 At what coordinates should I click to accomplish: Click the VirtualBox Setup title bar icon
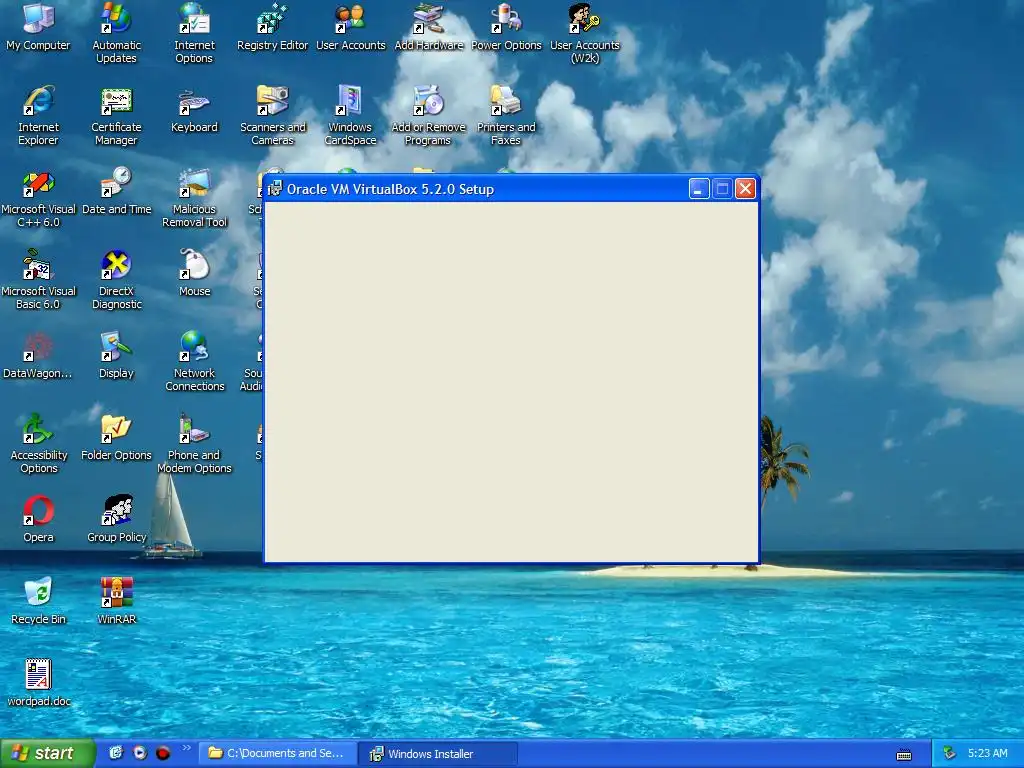point(275,189)
